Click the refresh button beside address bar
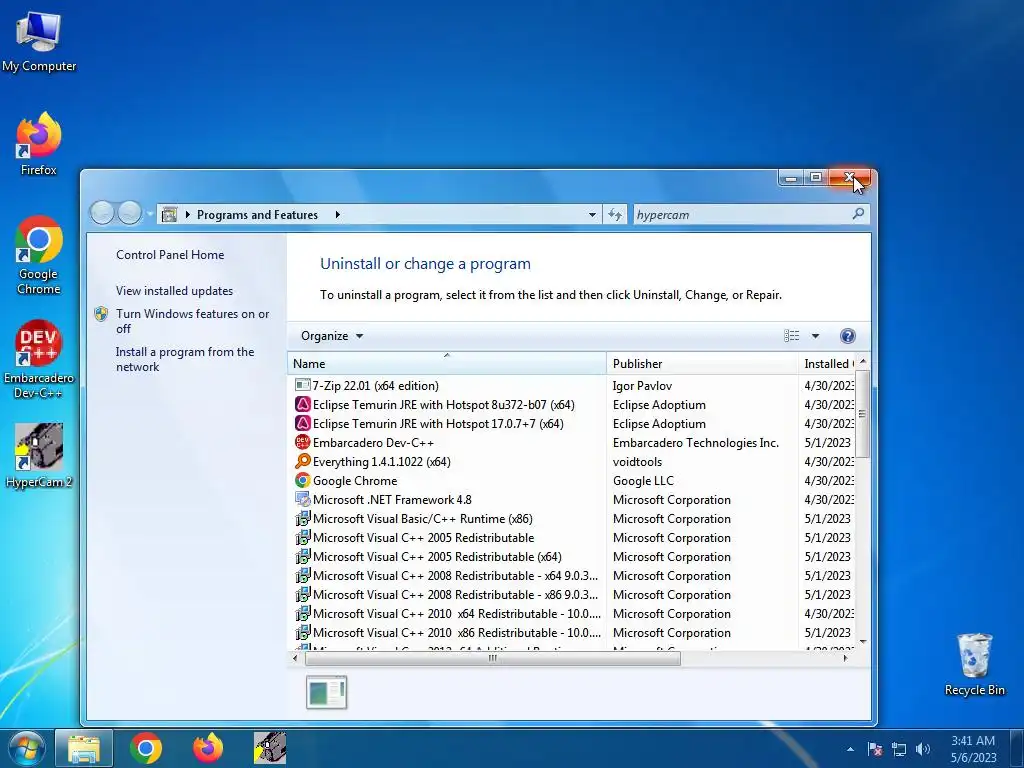The image size is (1024, 768). point(615,214)
